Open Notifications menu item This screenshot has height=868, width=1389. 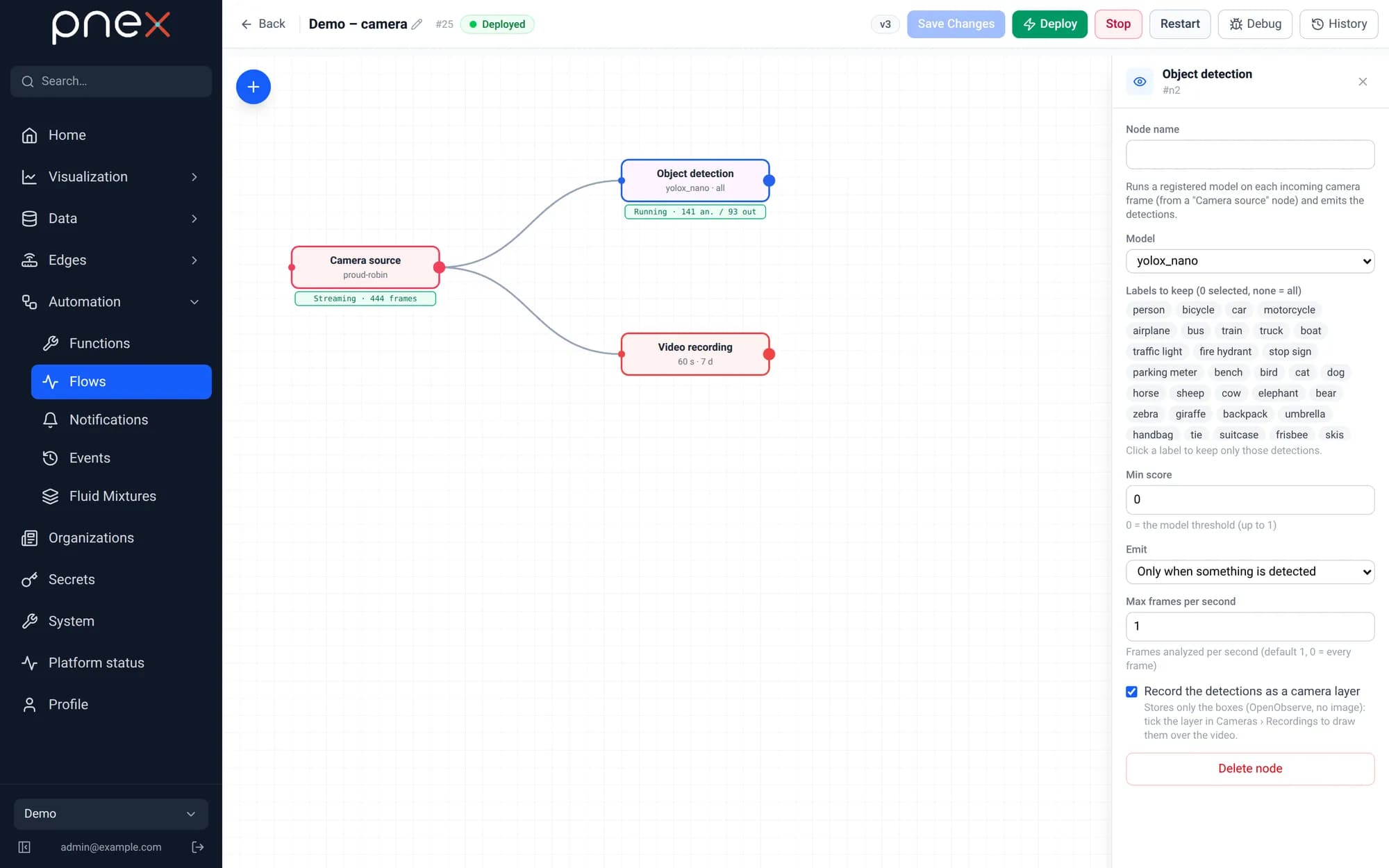coord(122,420)
